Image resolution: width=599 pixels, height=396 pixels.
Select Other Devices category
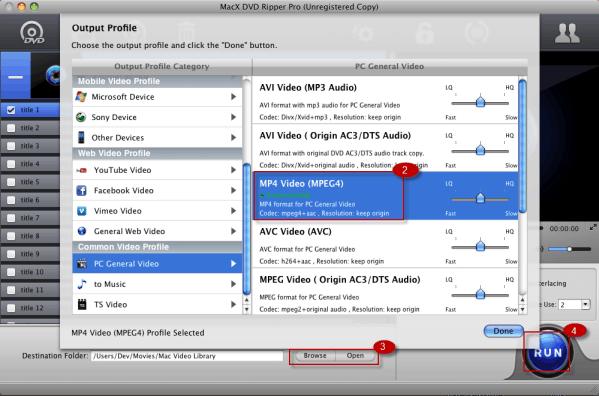[157, 137]
